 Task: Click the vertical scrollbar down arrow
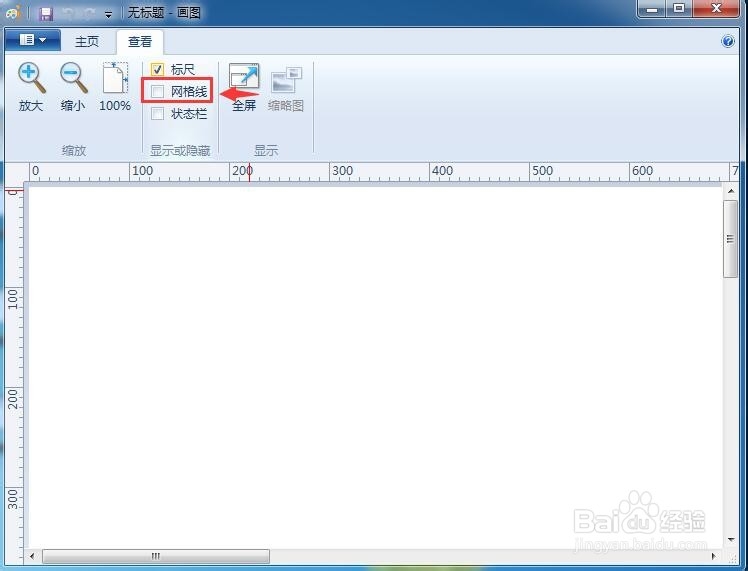point(731,540)
